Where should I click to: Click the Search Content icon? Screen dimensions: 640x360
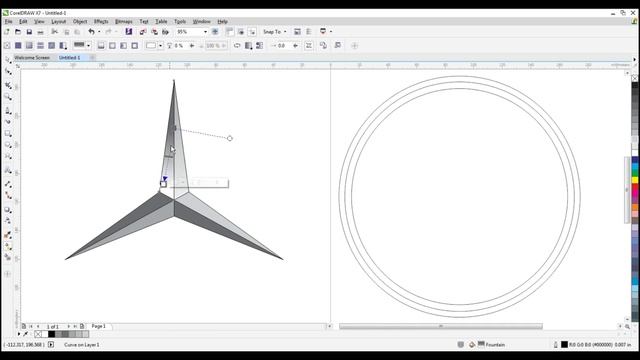129,31
